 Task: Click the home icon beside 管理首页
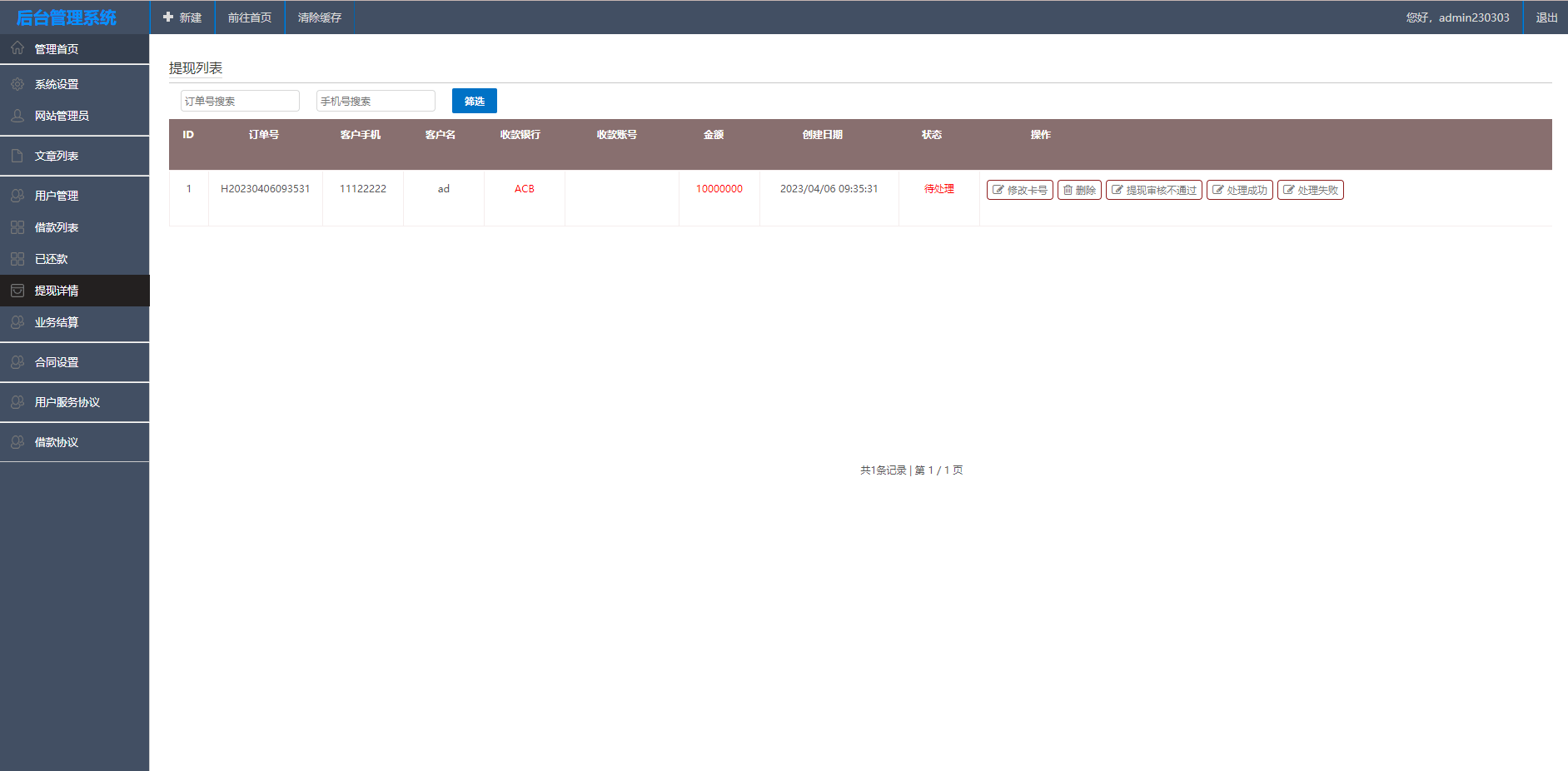click(17, 48)
